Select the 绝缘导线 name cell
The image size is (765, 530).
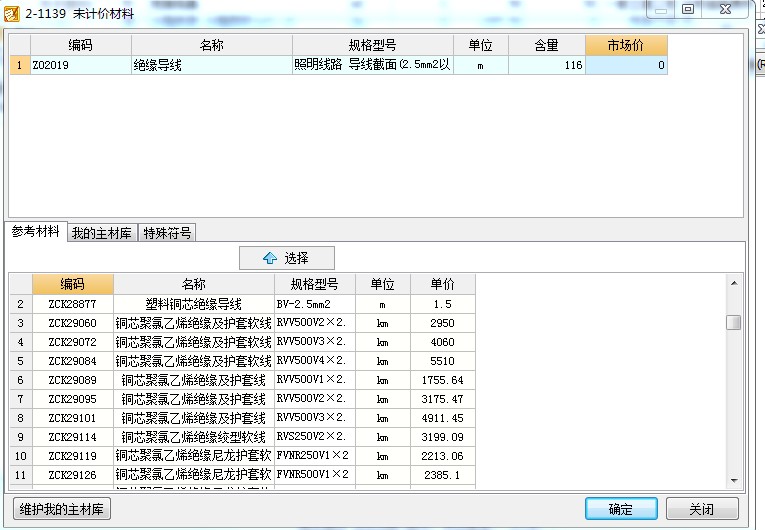coord(212,65)
